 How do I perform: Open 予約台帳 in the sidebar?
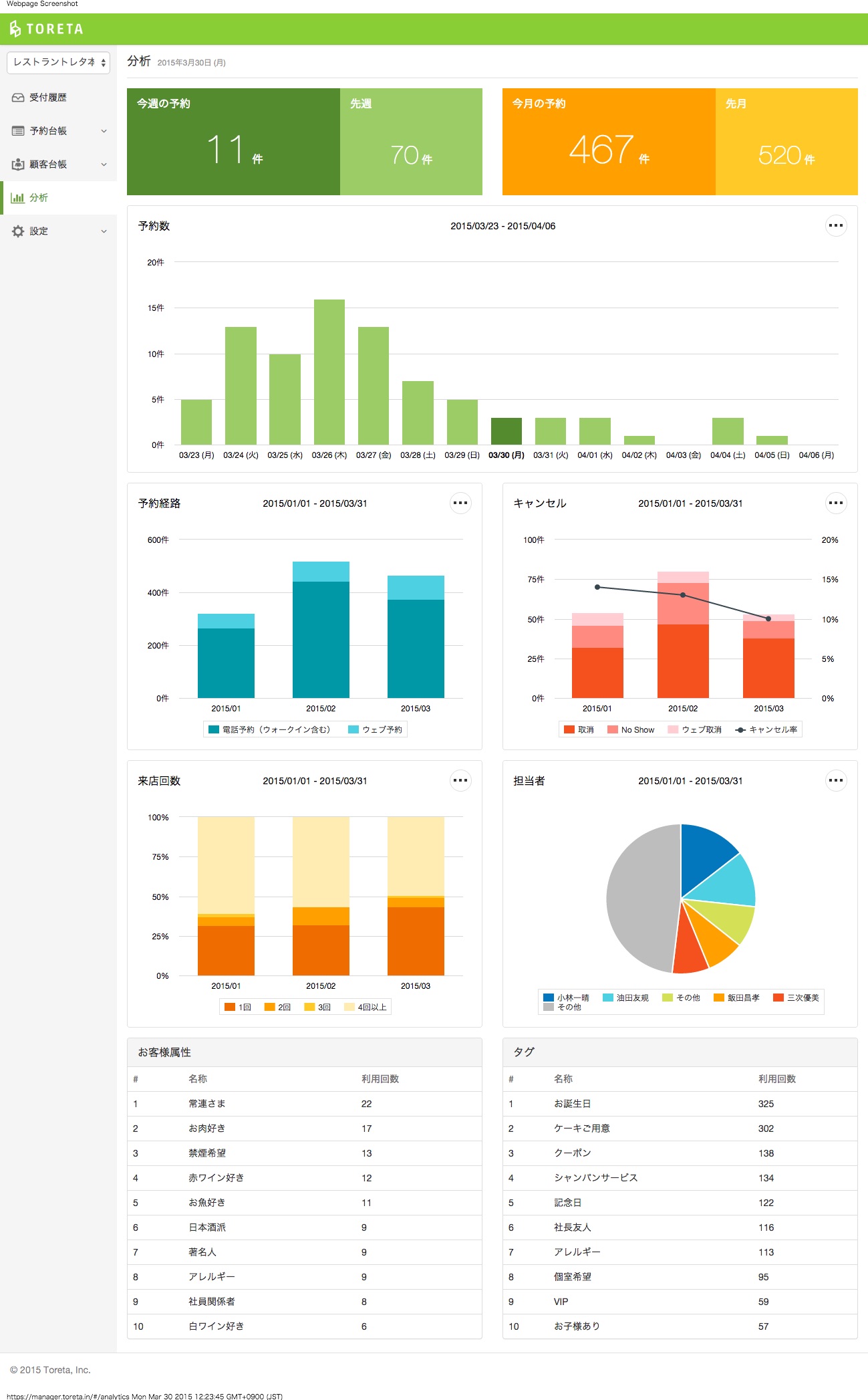click(58, 131)
